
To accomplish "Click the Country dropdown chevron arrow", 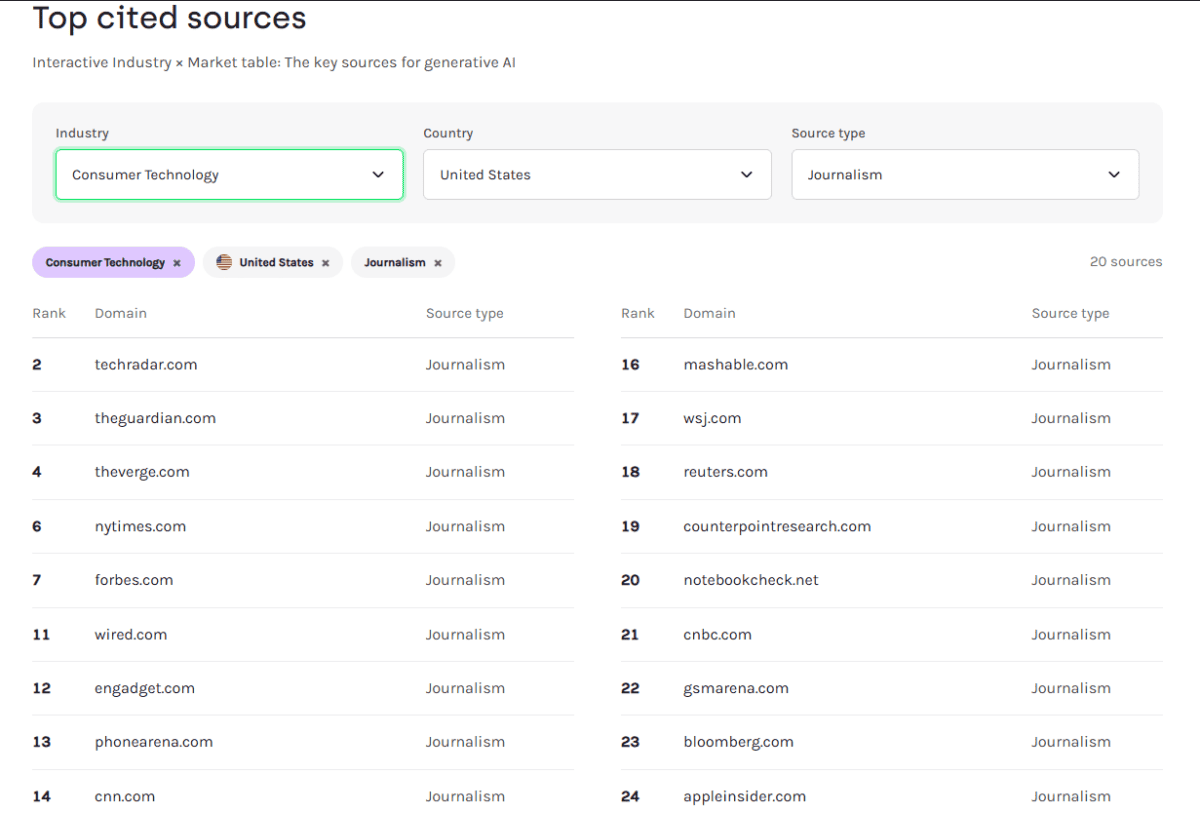I will [746, 174].
